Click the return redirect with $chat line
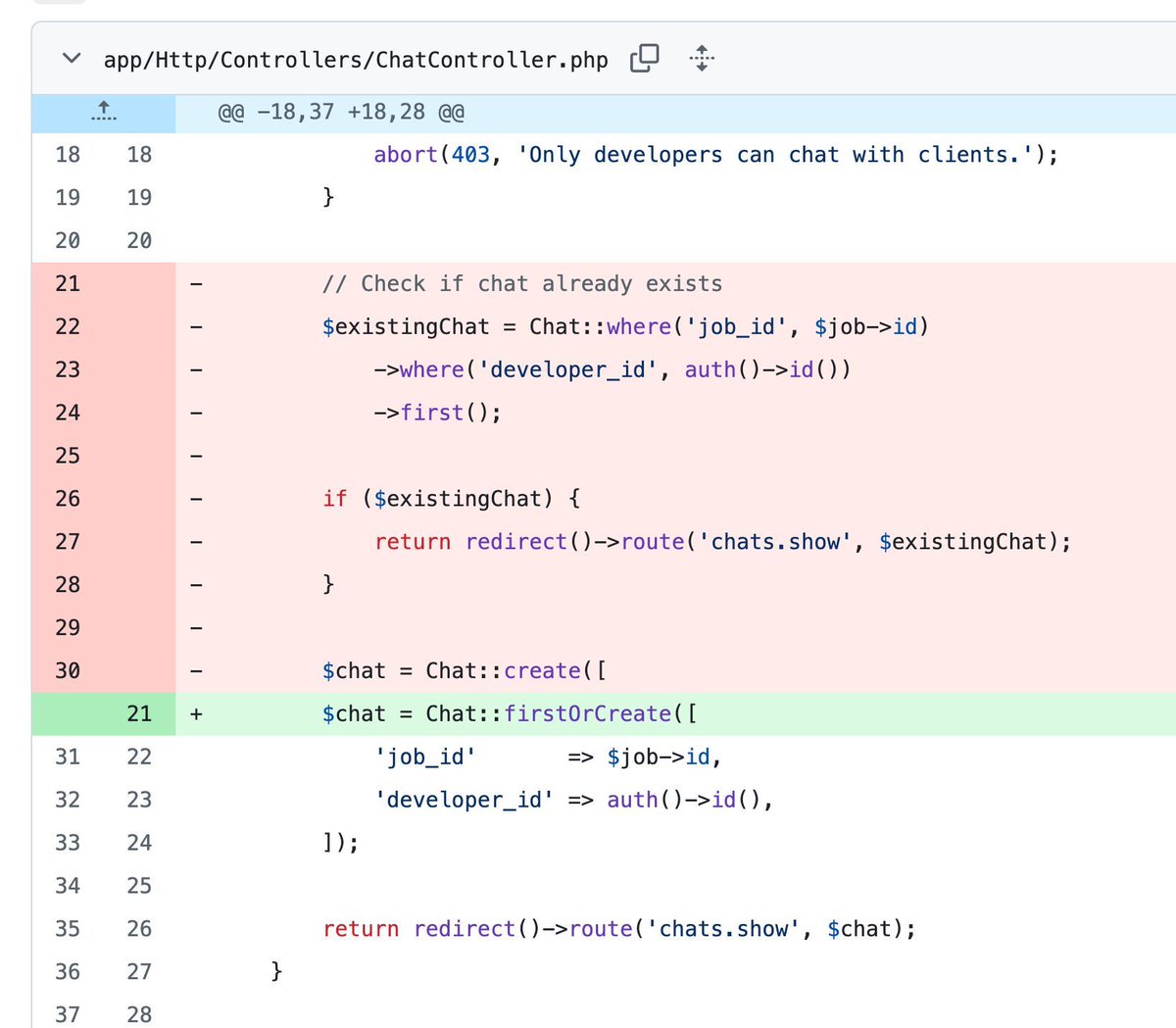 pyautogui.click(x=619, y=929)
